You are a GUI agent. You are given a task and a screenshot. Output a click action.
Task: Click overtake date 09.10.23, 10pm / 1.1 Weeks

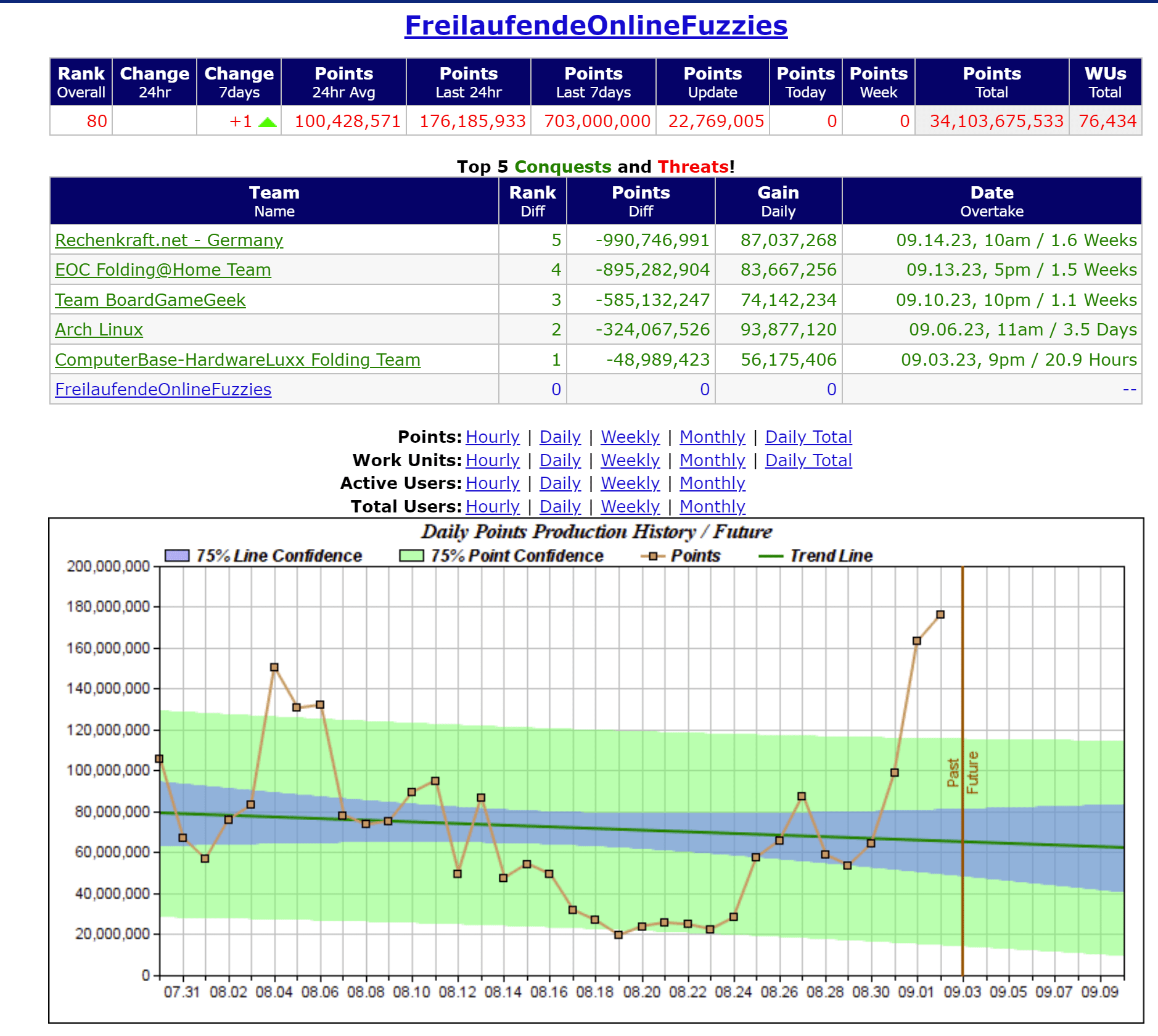click(1016, 300)
